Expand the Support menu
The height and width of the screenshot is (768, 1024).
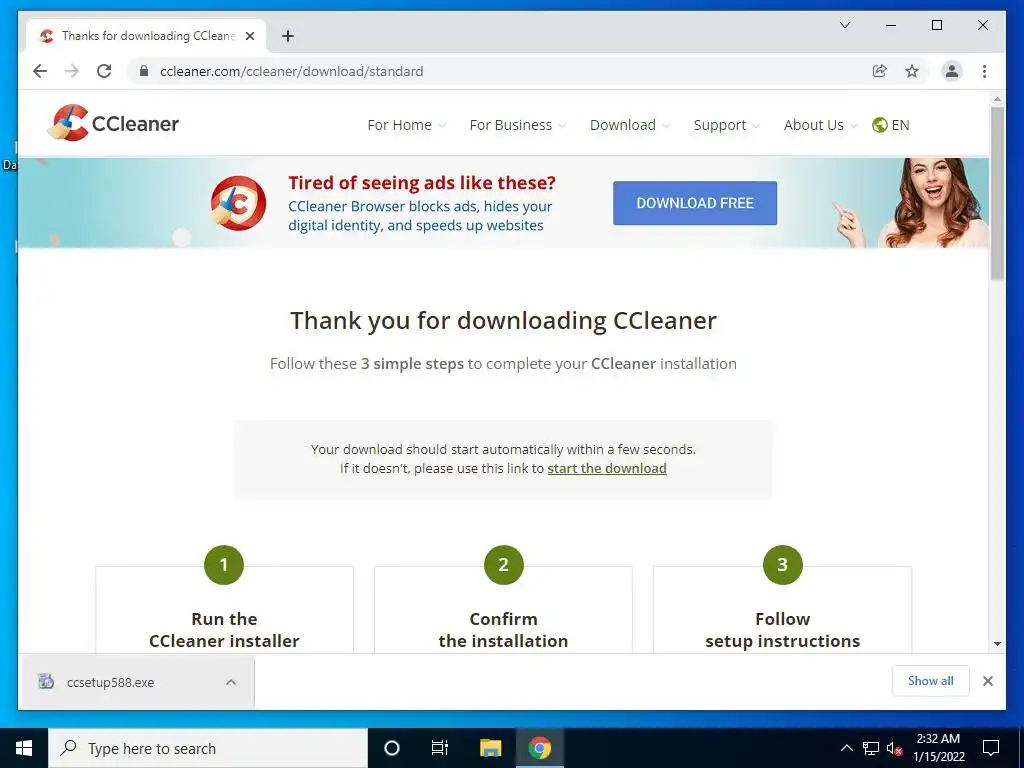pos(726,125)
